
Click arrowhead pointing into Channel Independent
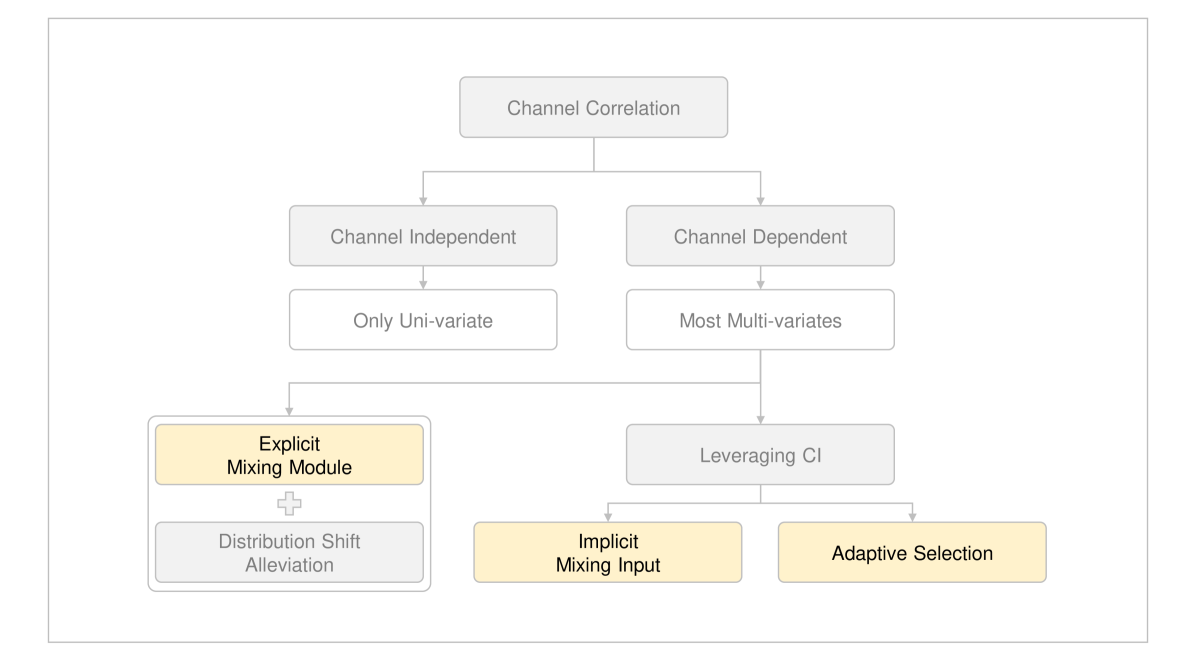point(423,201)
